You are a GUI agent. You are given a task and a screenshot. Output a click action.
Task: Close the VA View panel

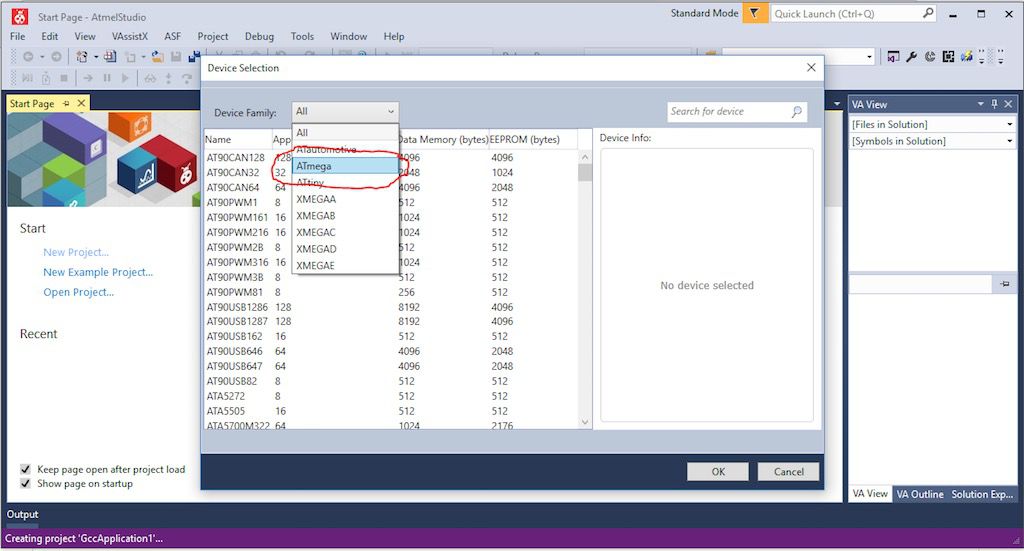[1008, 104]
